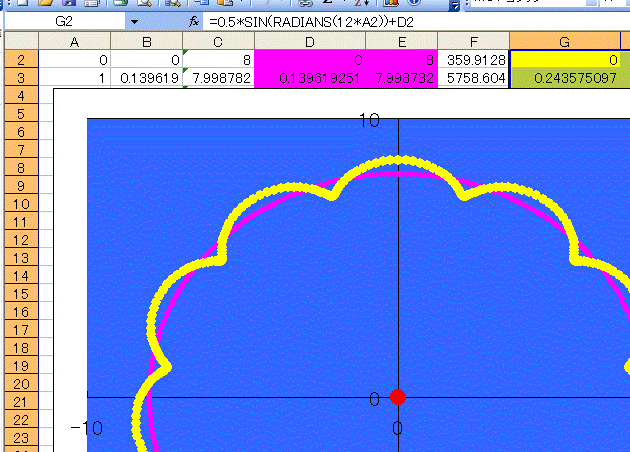Screen dimensions: 630x452
Task: Select row 9 header
Action: pos(21,186)
